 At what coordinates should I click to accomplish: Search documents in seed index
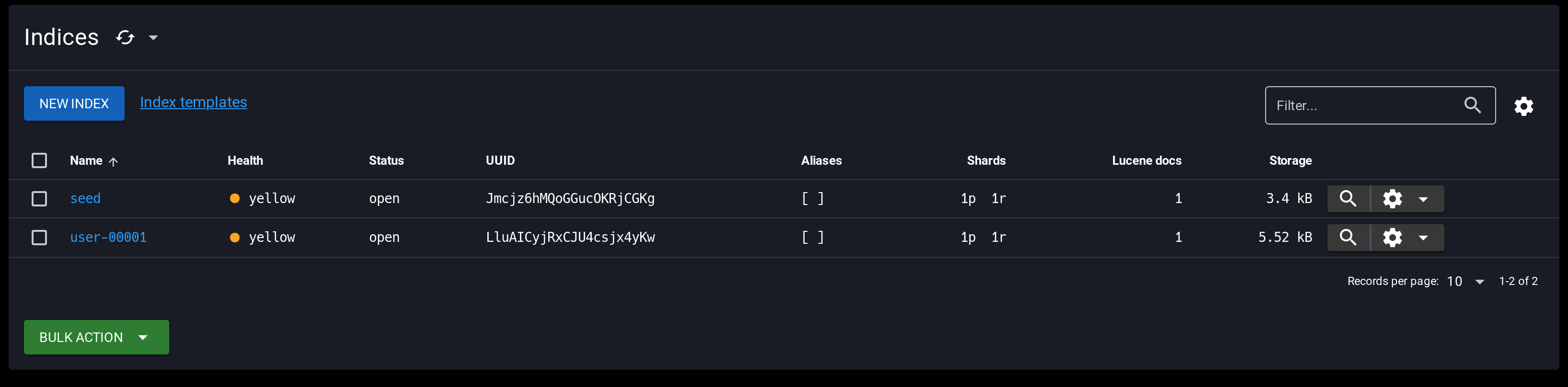[x=1348, y=199]
